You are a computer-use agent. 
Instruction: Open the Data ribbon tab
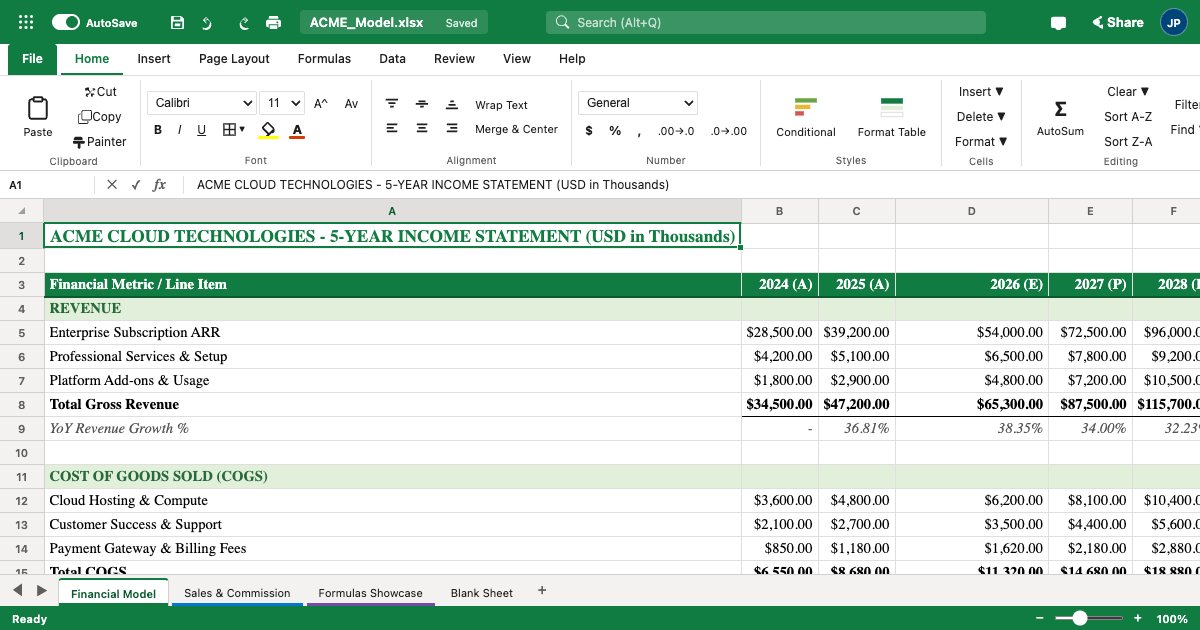point(392,59)
